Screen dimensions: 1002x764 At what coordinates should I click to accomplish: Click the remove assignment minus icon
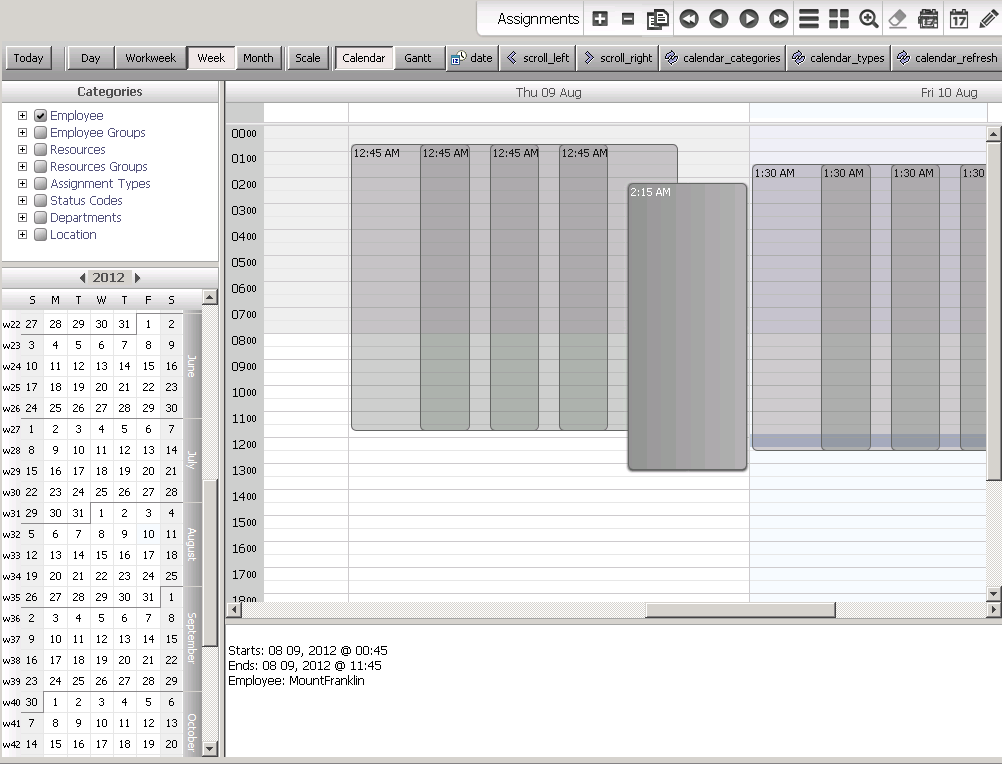pyautogui.click(x=627, y=17)
